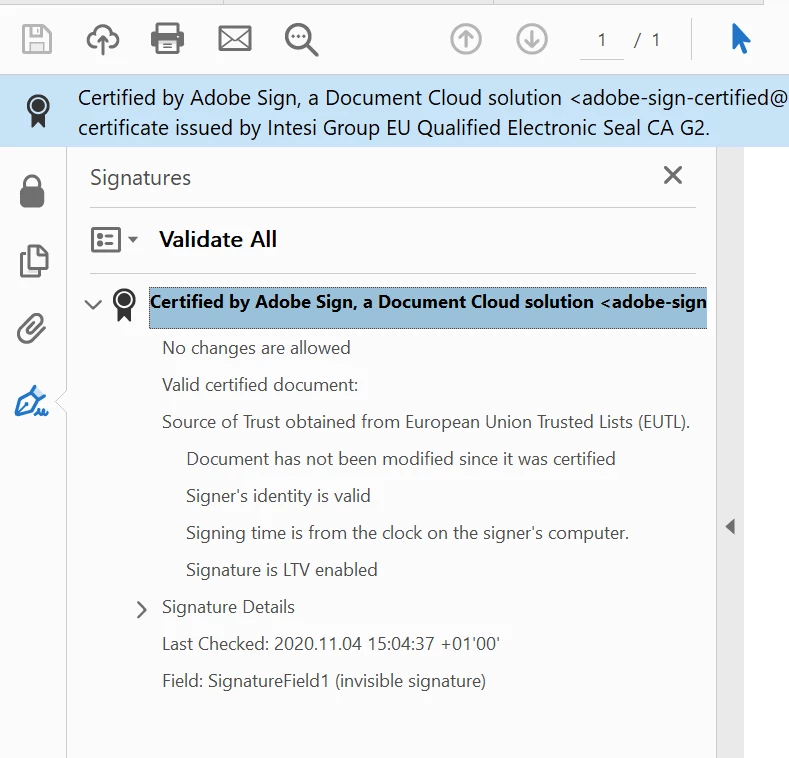Click the current page number field
Screen dimensions: 789x758
[602, 40]
